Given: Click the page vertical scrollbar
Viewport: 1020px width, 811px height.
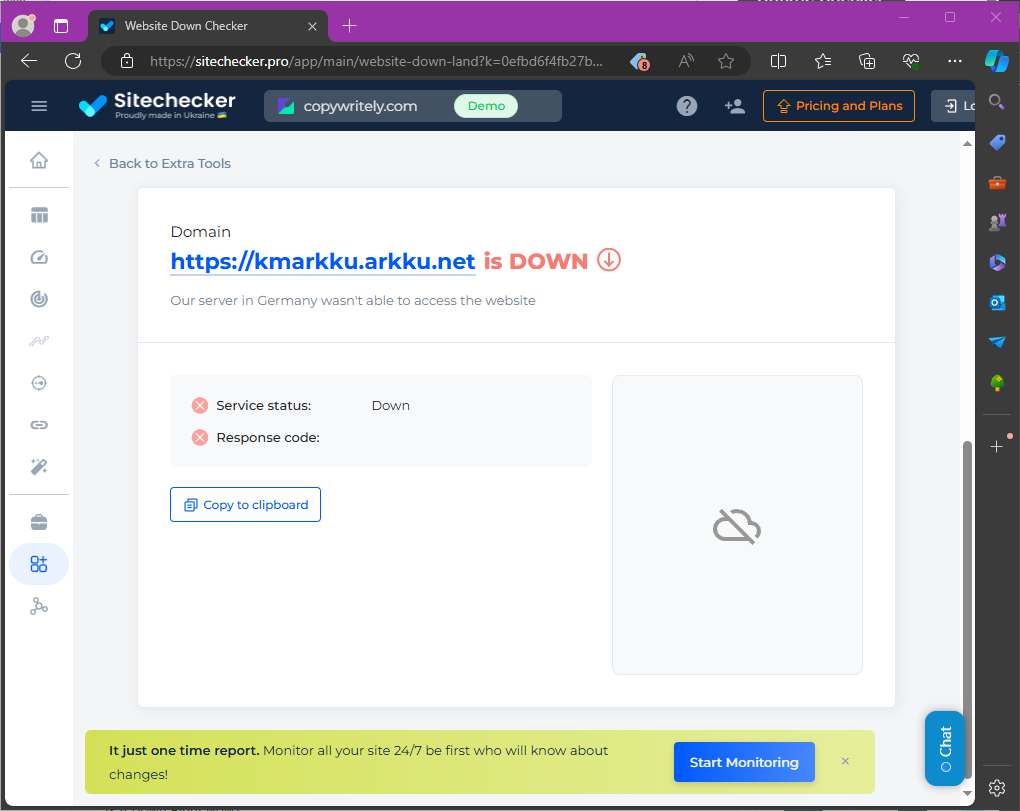Looking at the screenshot, I should point(967,609).
